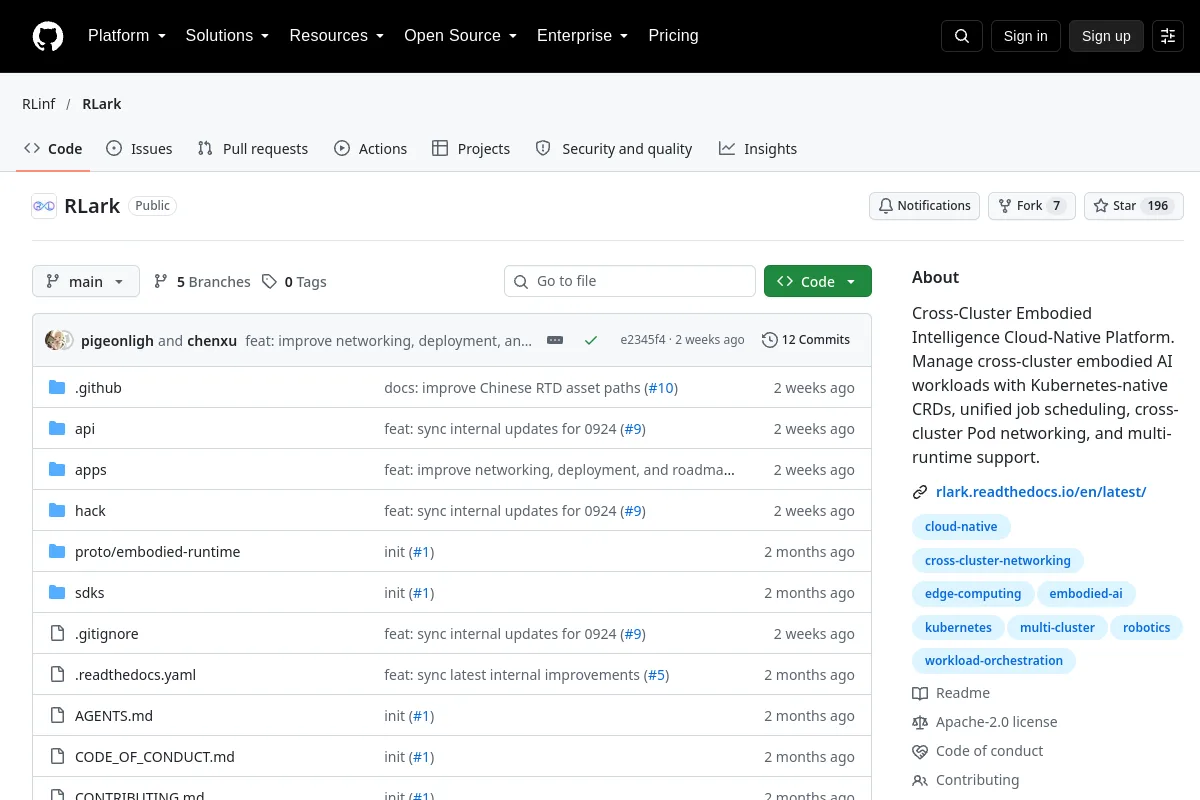Viewport: 1200px width, 800px height.
Task: Star the RLark repository
Action: tap(1134, 206)
